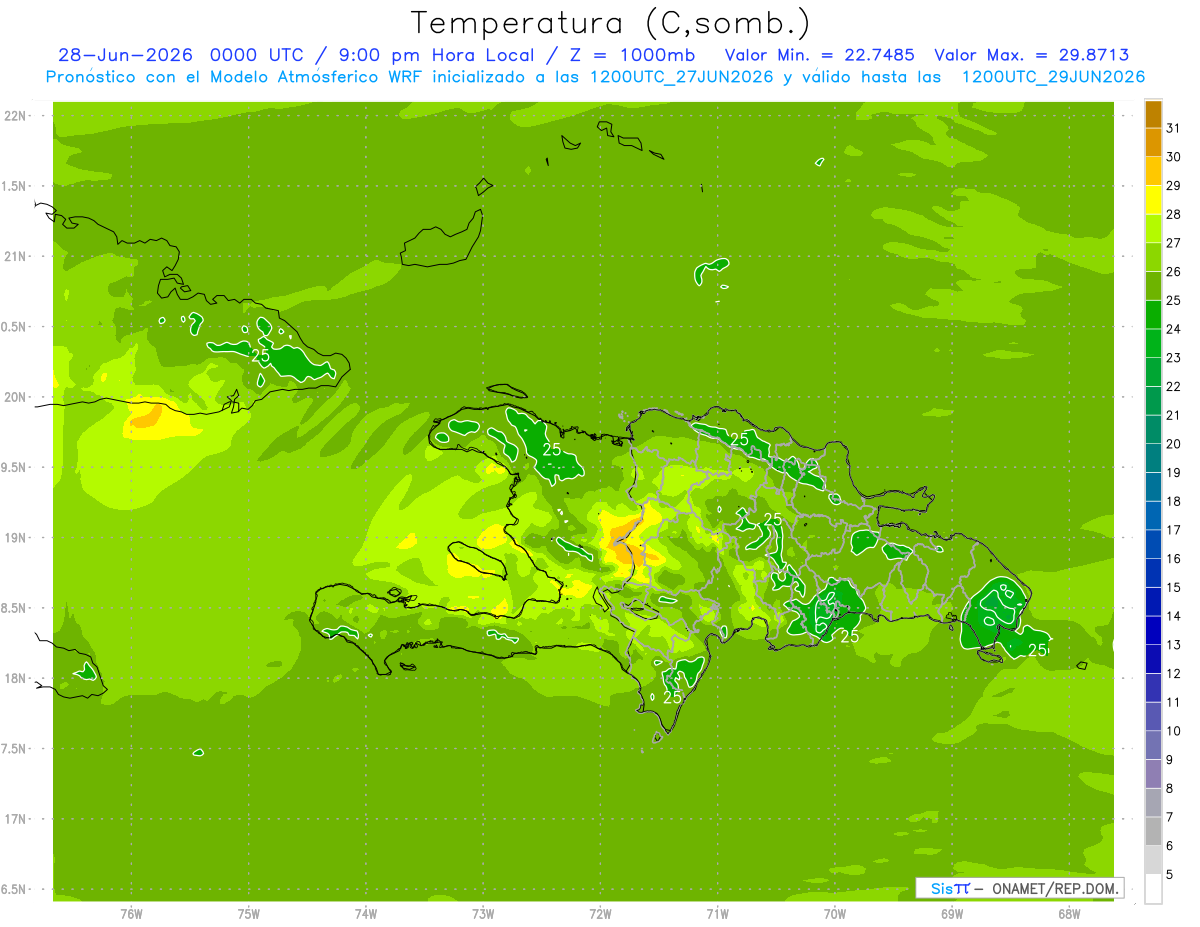
Task: Click latitude label "17N"
Action: point(17,819)
